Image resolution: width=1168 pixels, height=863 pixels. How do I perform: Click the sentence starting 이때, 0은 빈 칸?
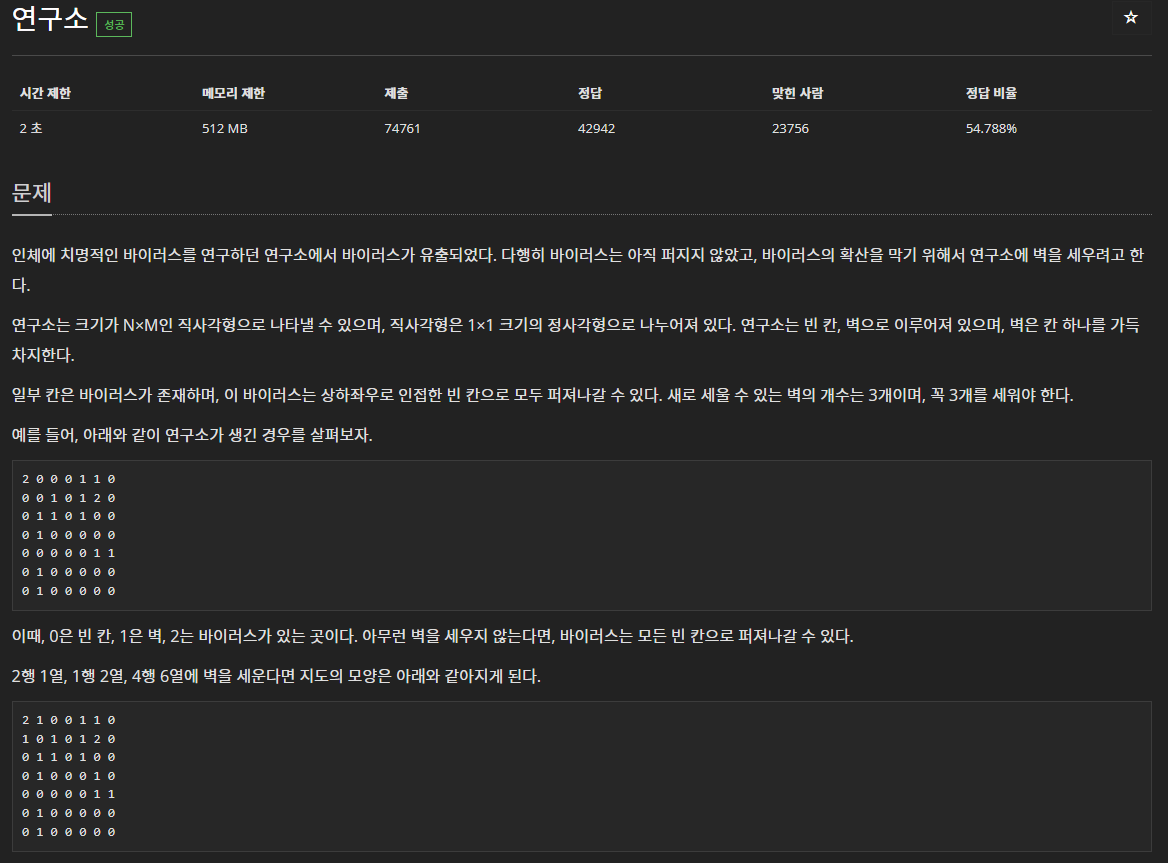click(433, 636)
